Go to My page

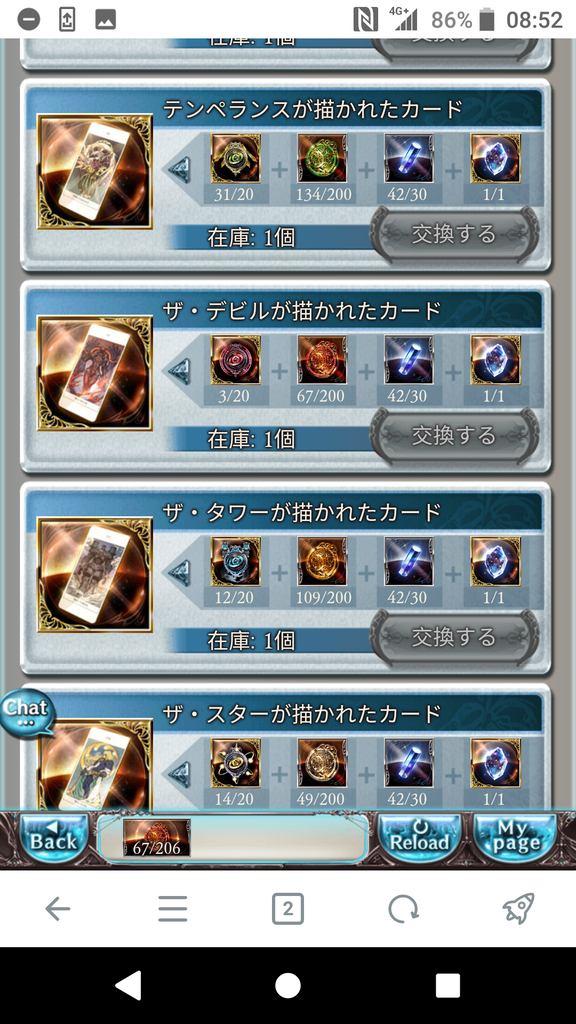click(515, 838)
